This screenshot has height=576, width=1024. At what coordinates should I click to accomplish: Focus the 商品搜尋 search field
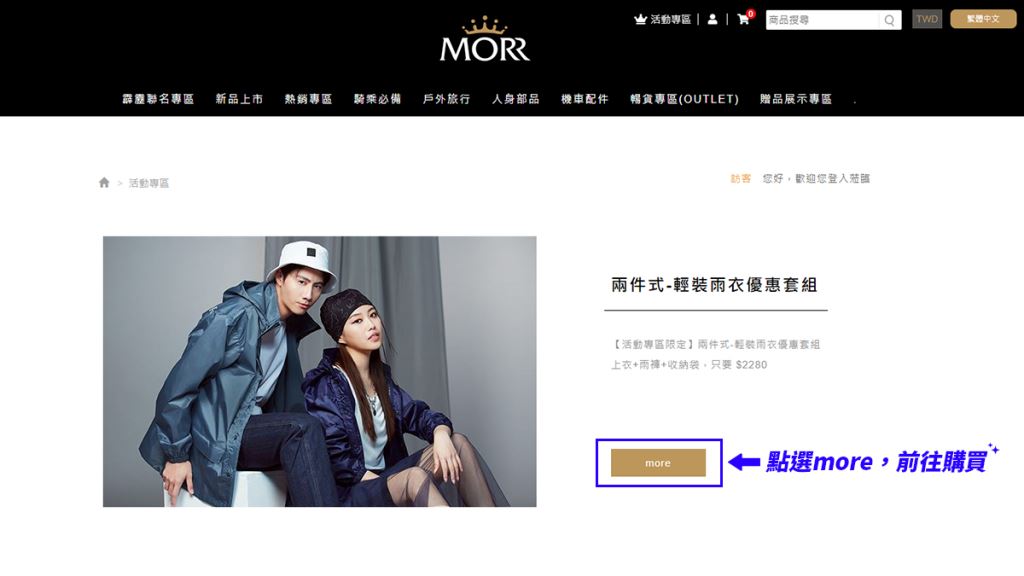click(823, 20)
